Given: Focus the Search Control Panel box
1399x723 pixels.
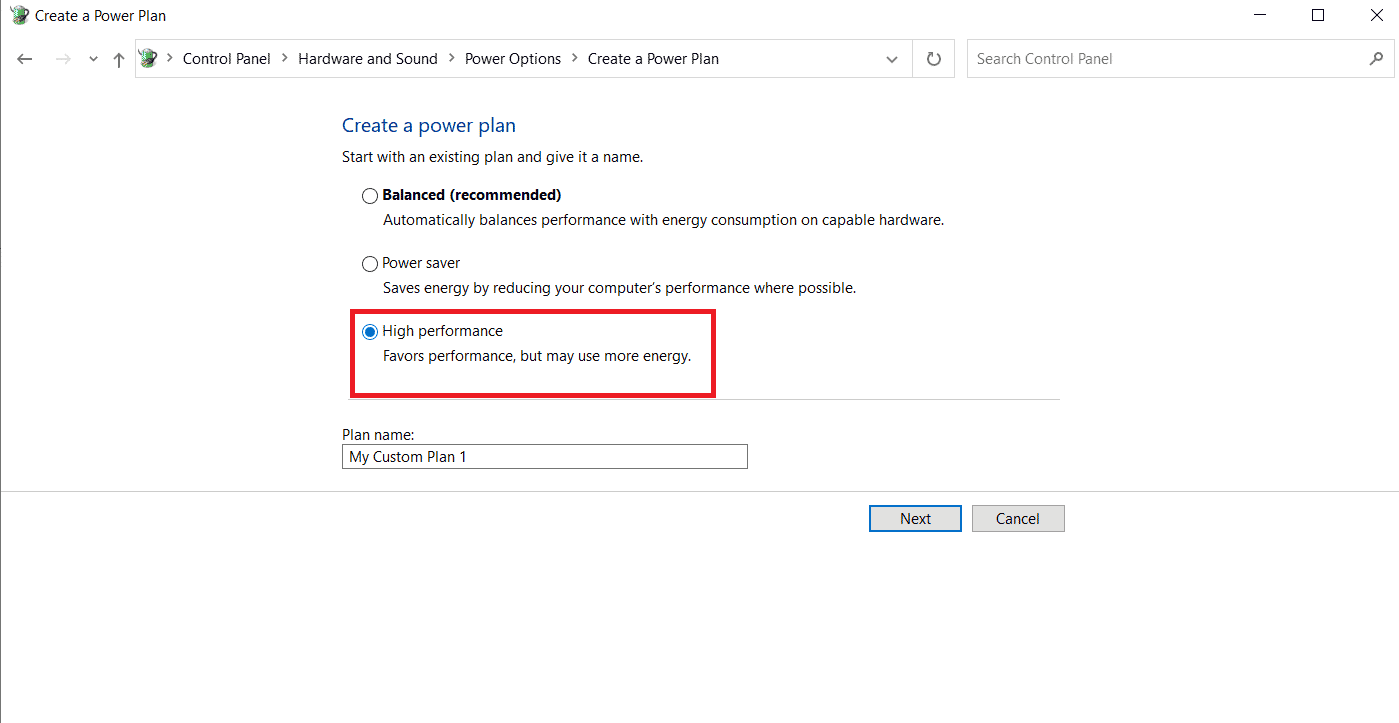Looking at the screenshot, I should [1165, 59].
